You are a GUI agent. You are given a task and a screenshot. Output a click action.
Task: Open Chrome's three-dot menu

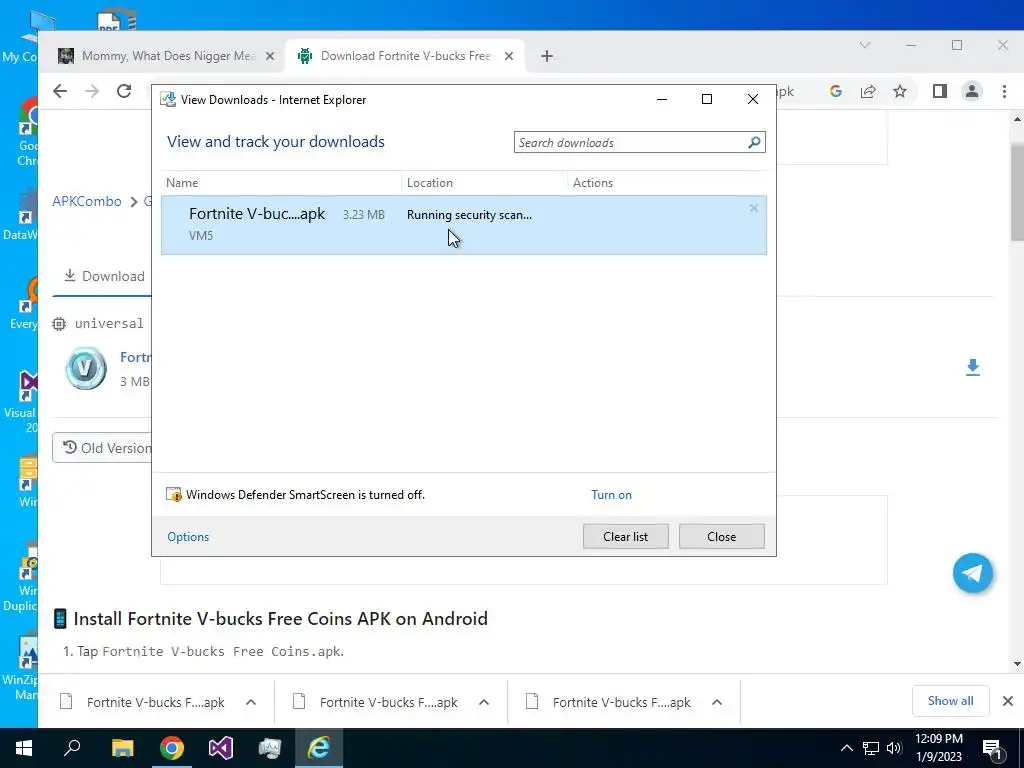[1004, 91]
